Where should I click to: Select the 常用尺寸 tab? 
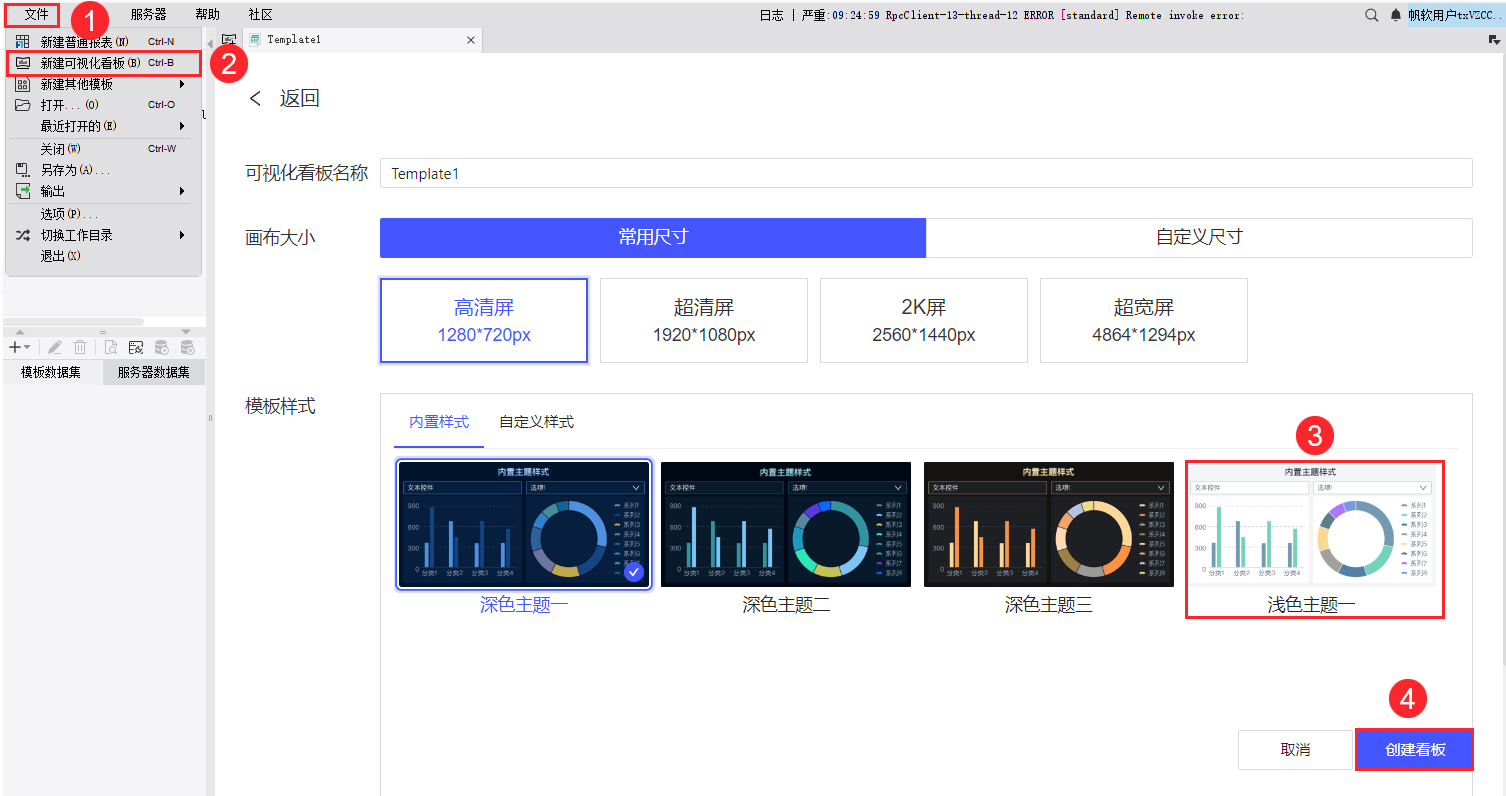653,237
